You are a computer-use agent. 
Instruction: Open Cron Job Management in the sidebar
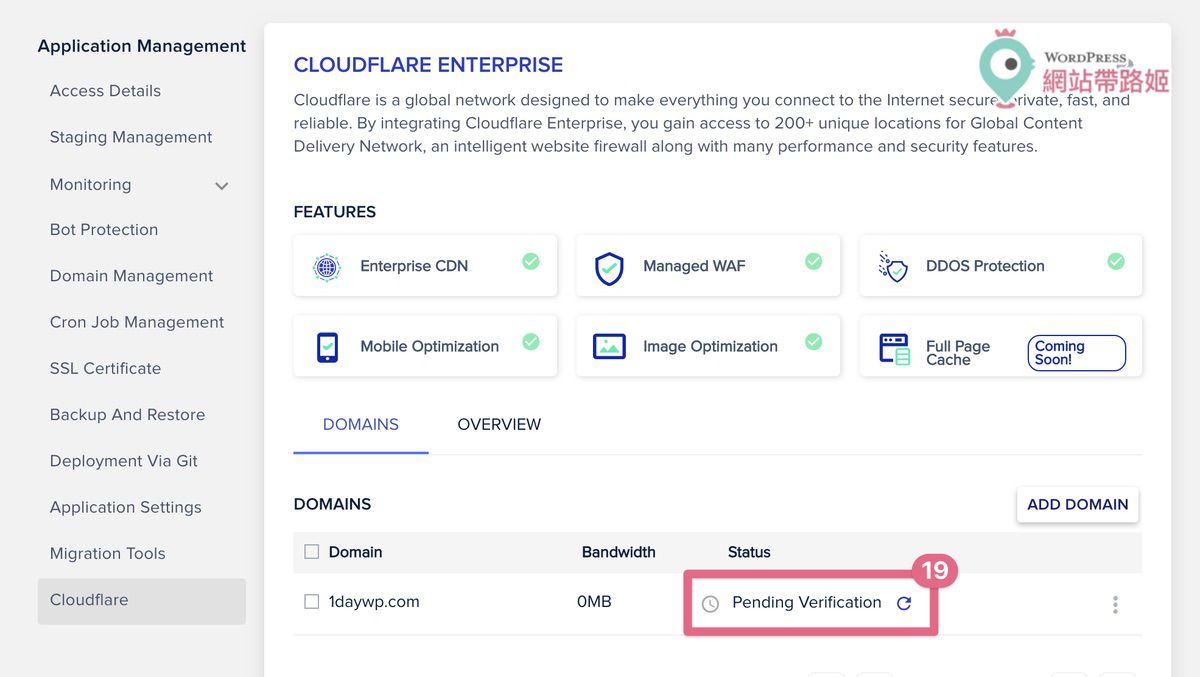(x=137, y=322)
